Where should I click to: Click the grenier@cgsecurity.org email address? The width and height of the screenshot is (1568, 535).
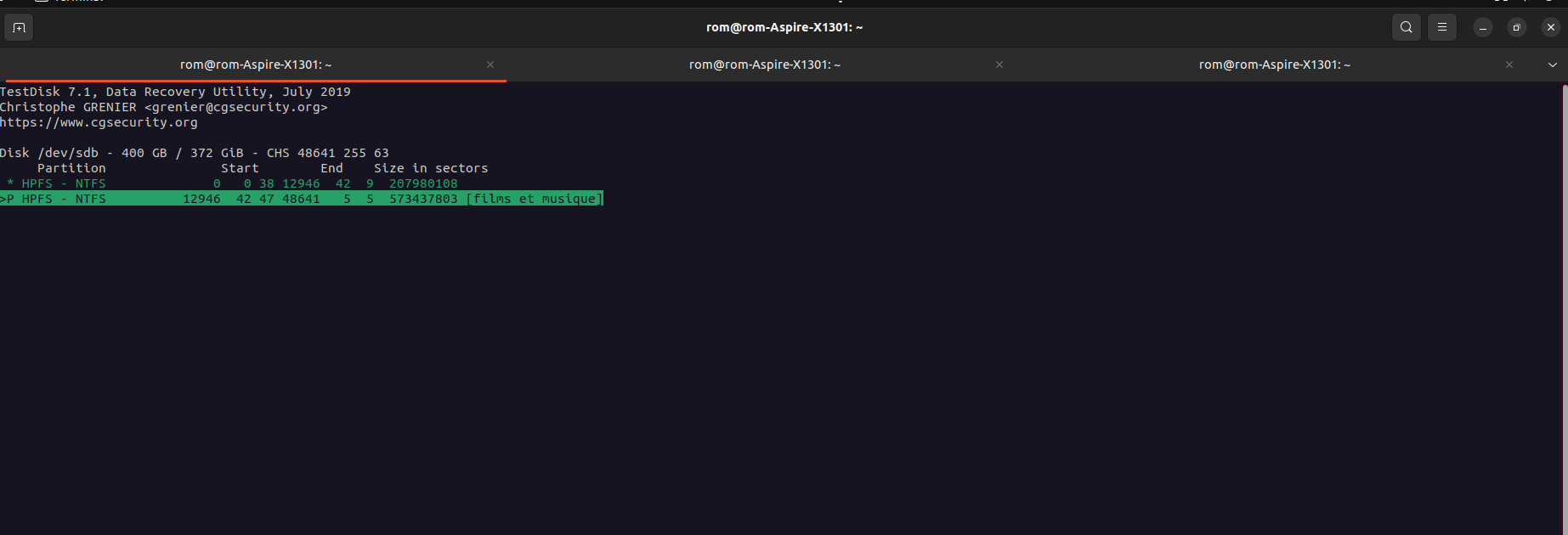pyautogui.click(x=236, y=107)
